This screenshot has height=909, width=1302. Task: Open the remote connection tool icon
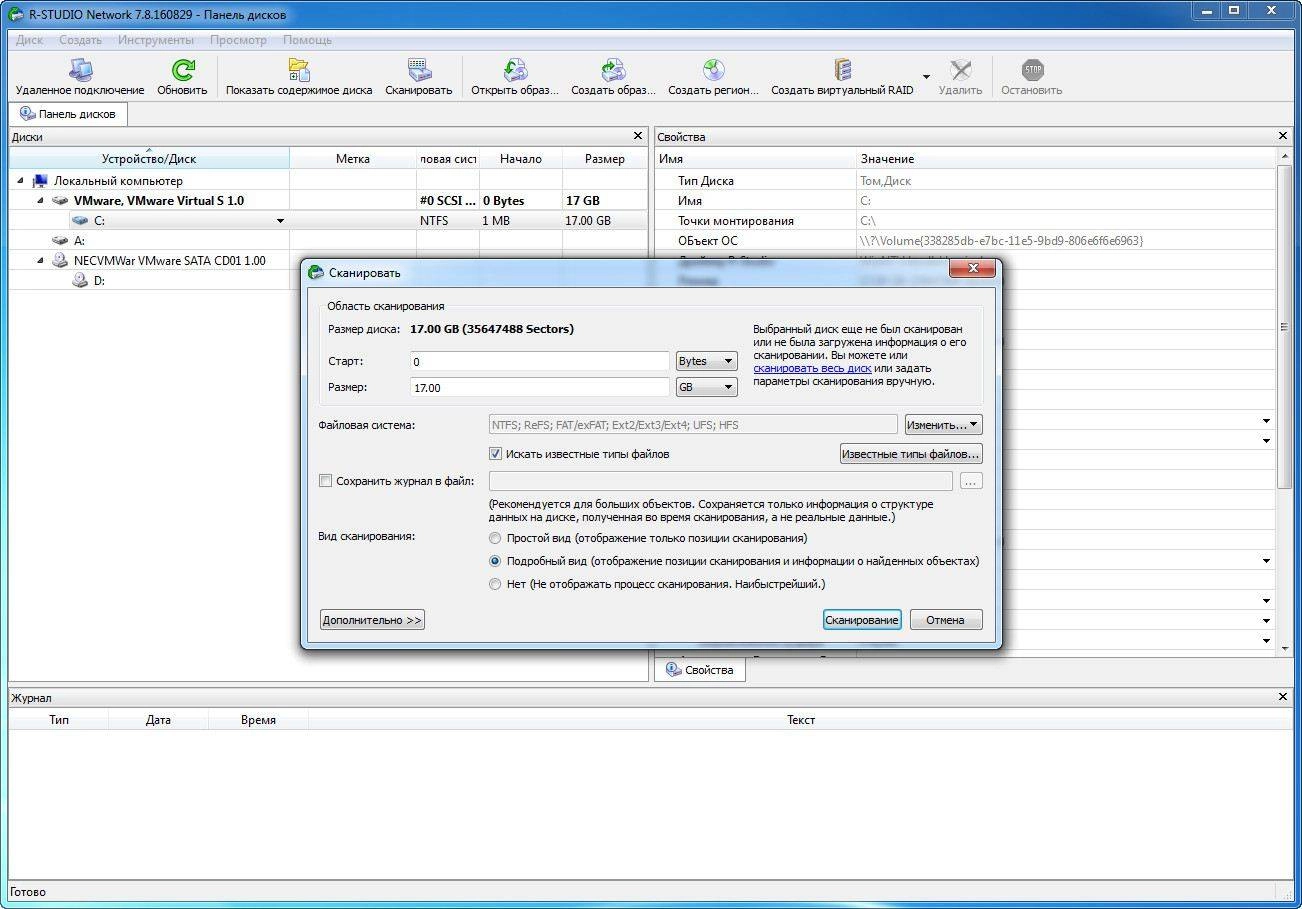click(x=80, y=69)
